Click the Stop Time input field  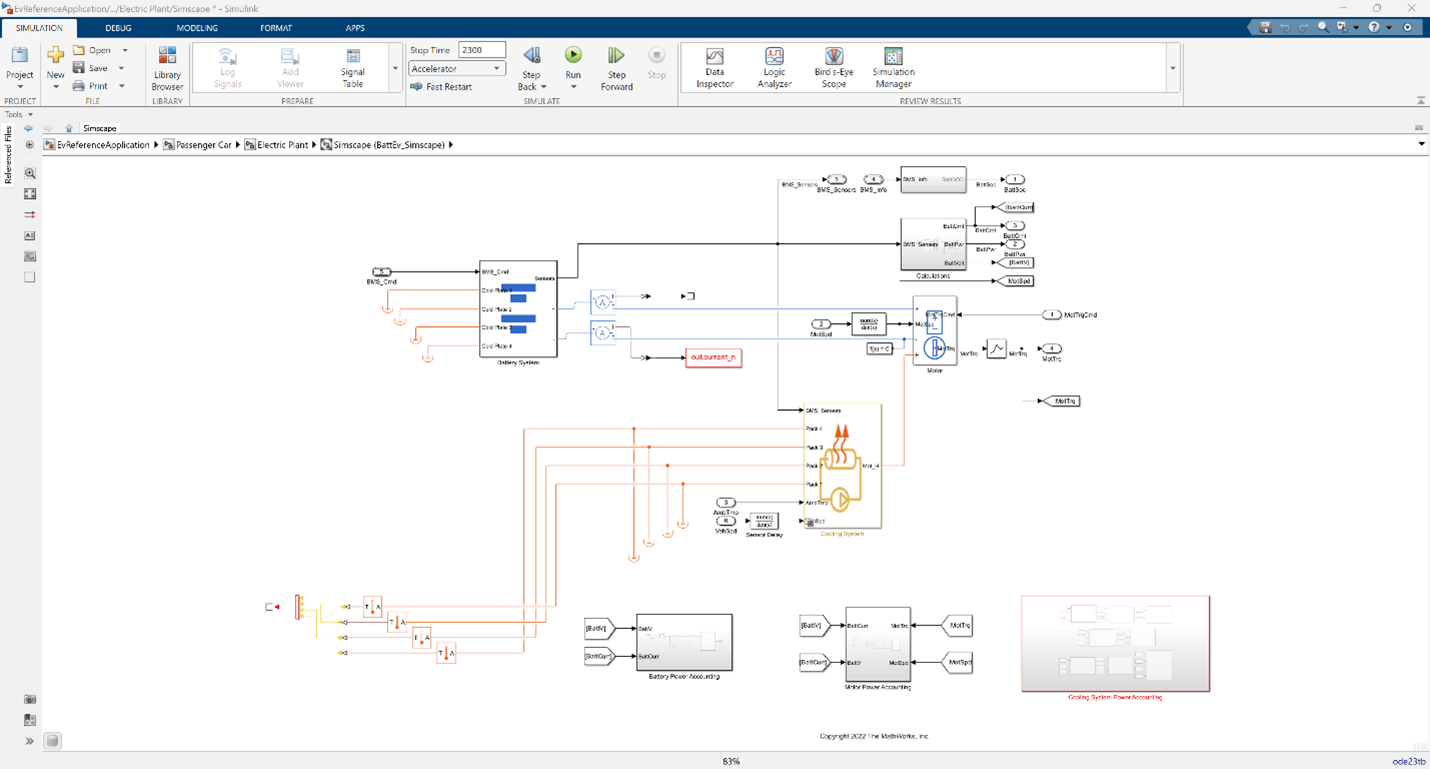(x=481, y=50)
